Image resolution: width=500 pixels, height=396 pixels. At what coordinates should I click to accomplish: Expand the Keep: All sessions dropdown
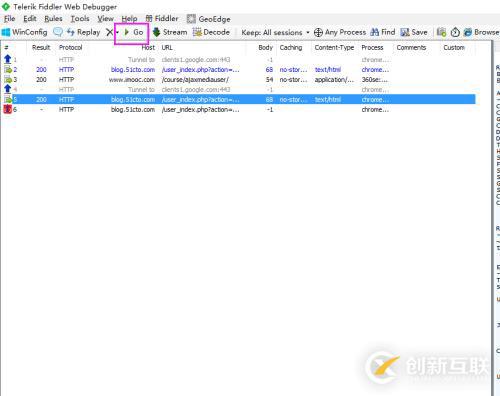pos(275,32)
